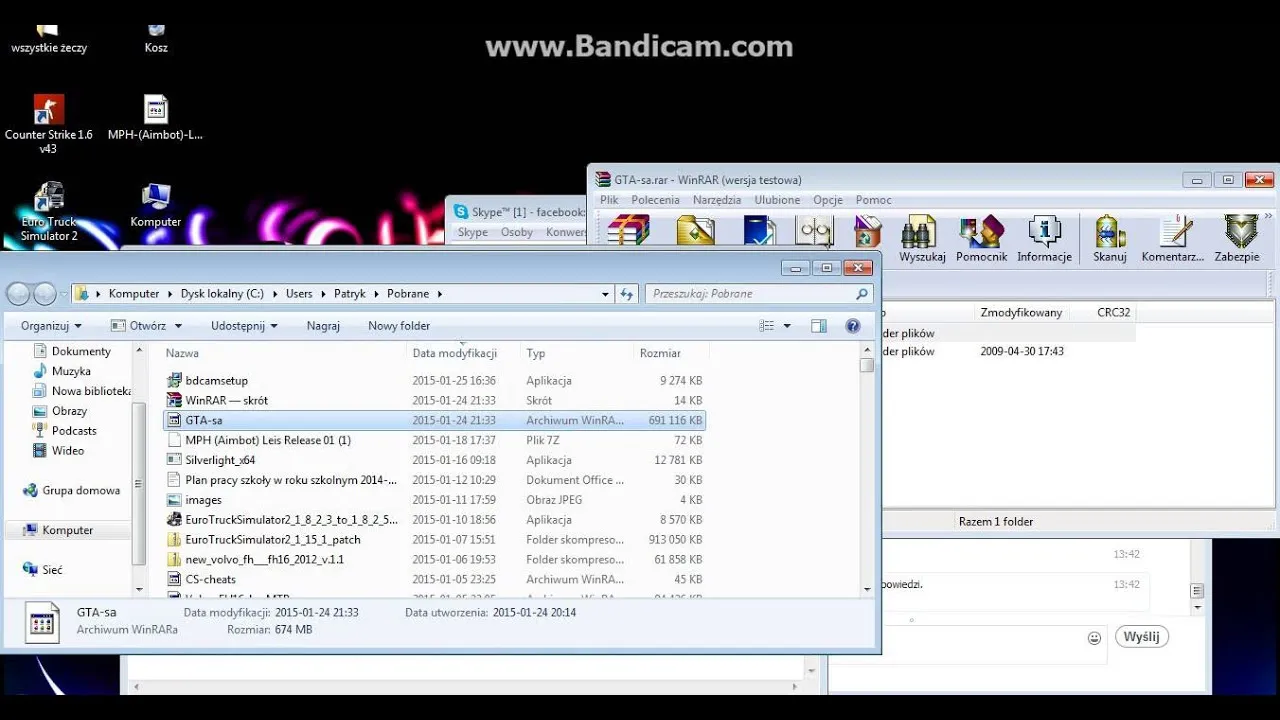Open the Ulubione menu in WinRAR
This screenshot has height=720, width=1280.
click(x=777, y=200)
